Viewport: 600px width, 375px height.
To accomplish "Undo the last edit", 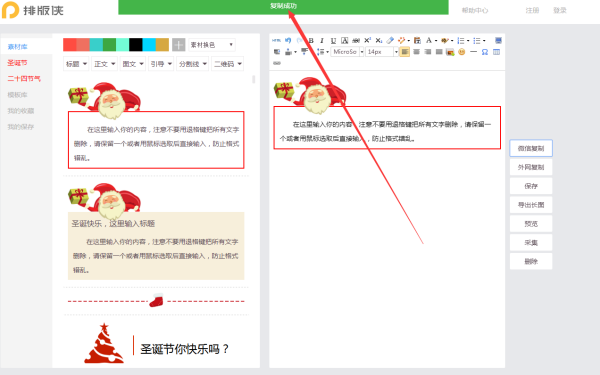I will [288, 41].
